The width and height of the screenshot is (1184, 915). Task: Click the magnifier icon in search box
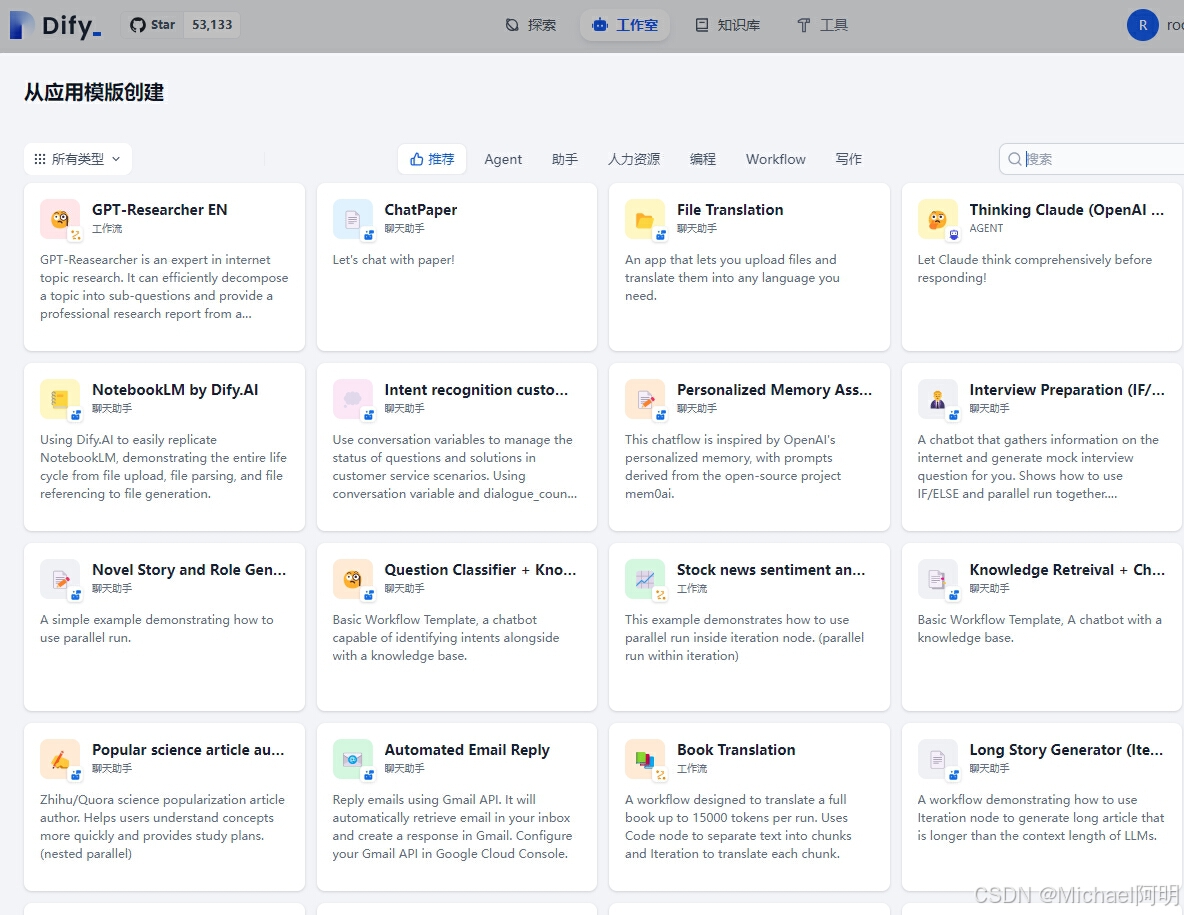pos(1015,159)
